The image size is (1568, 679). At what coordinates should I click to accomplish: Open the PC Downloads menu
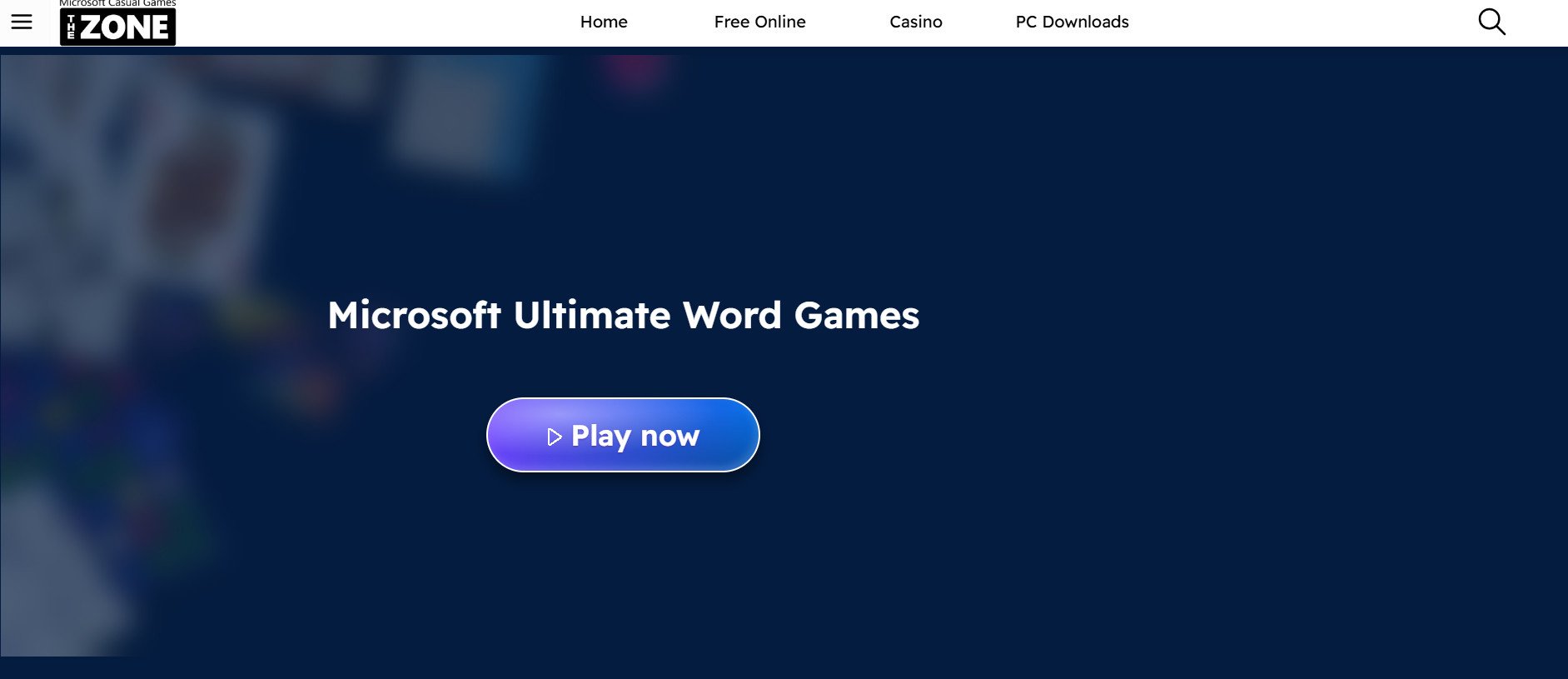[1072, 22]
